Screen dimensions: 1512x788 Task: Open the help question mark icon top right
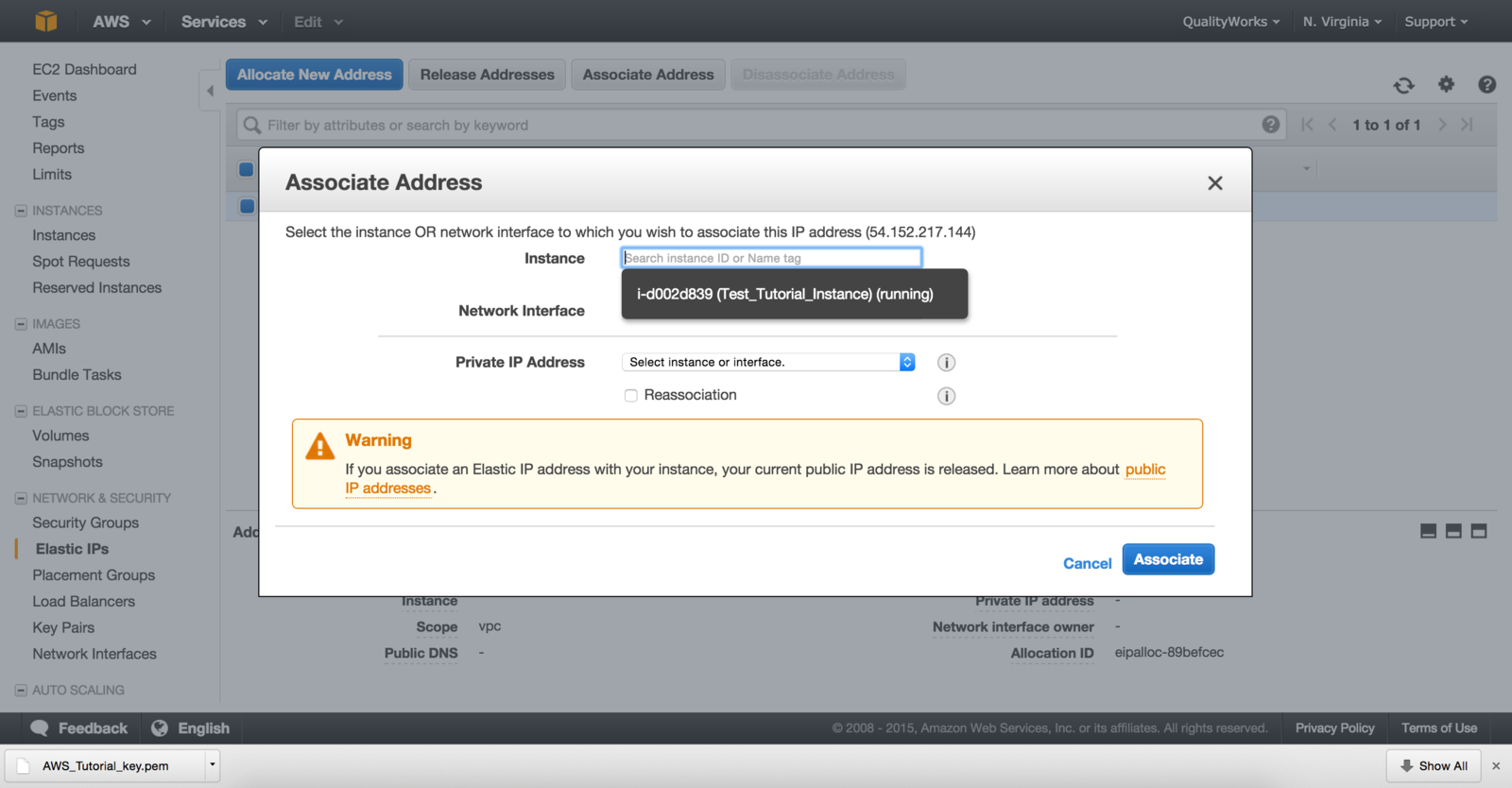tap(1486, 84)
